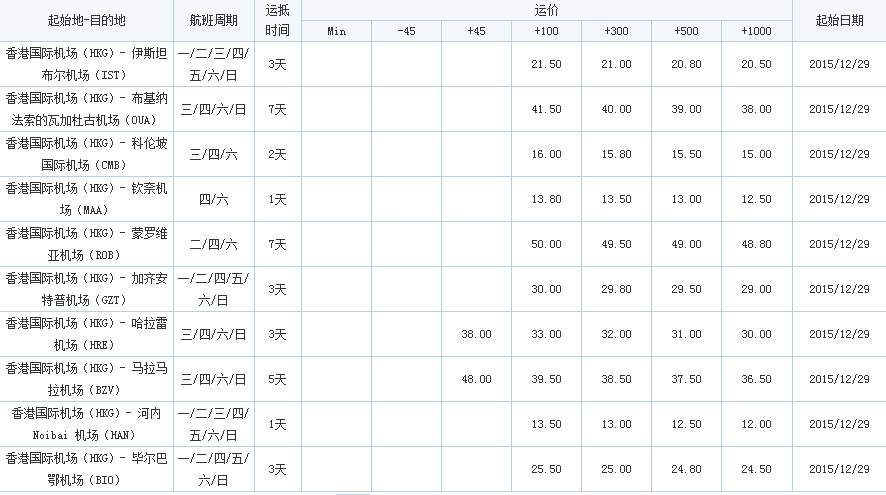Select the Hong Kong to Istanbul (IST) route

click(x=87, y=64)
